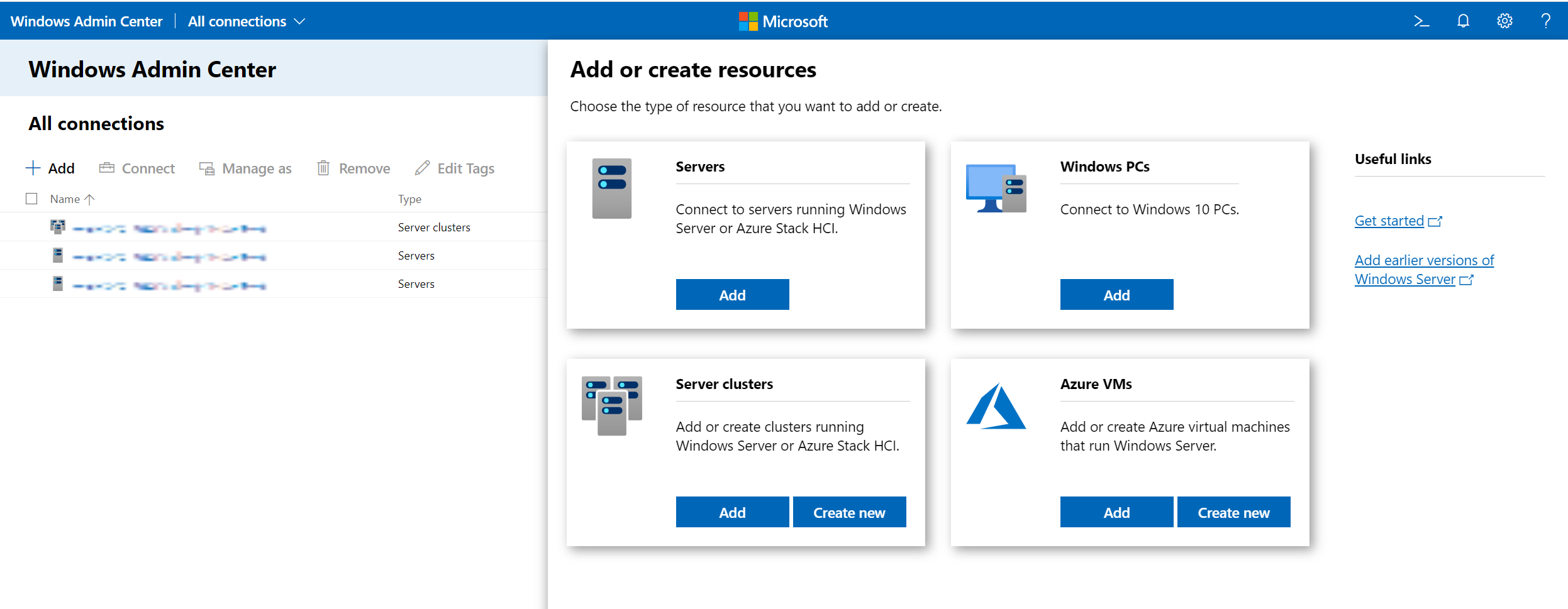1568x609 pixels.
Task: Add a server via Servers card Add button
Action: point(732,295)
